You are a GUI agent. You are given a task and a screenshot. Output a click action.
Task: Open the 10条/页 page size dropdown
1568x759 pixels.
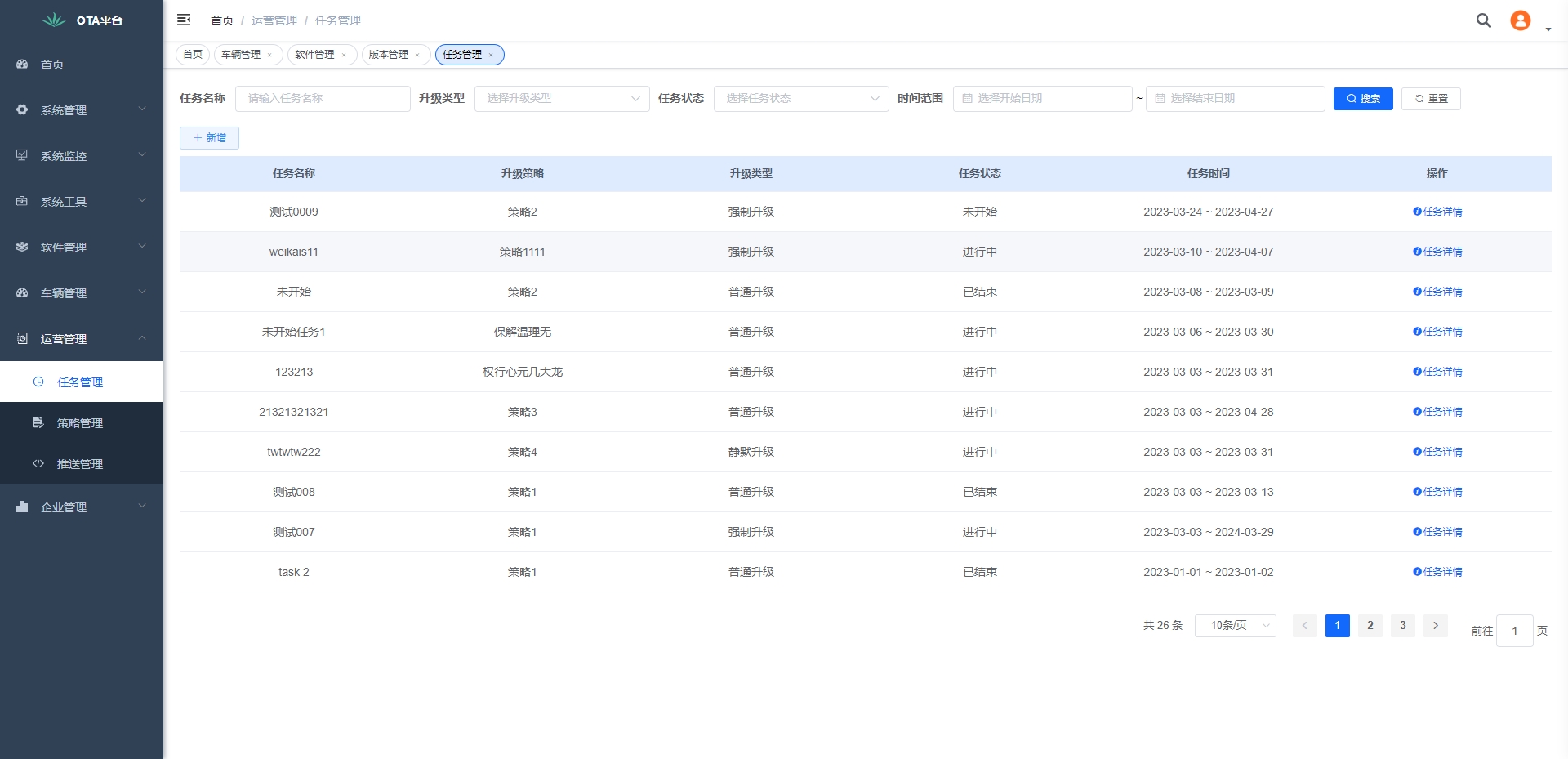point(1235,626)
